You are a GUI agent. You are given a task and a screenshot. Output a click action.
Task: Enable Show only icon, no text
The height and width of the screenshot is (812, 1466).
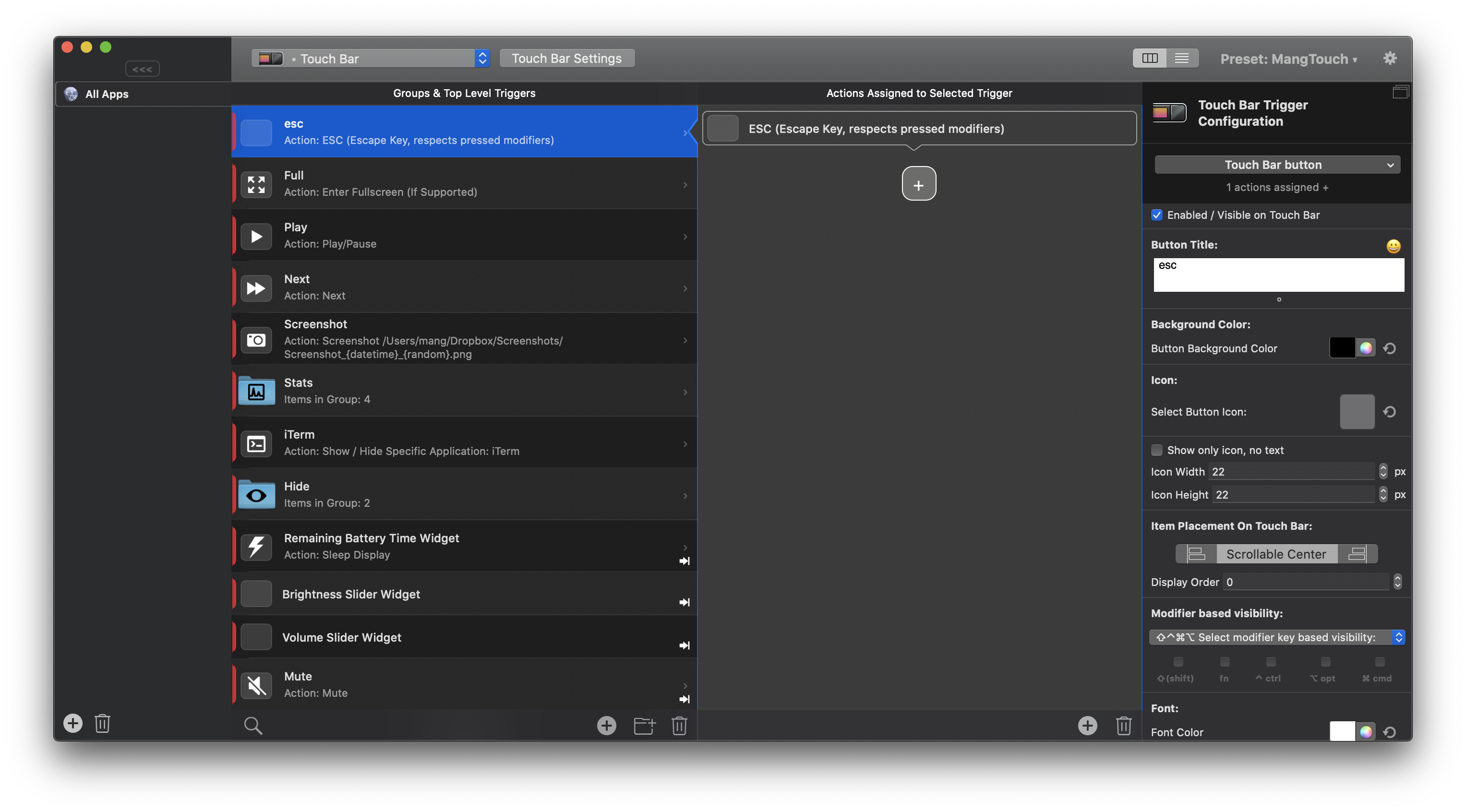(1156, 450)
